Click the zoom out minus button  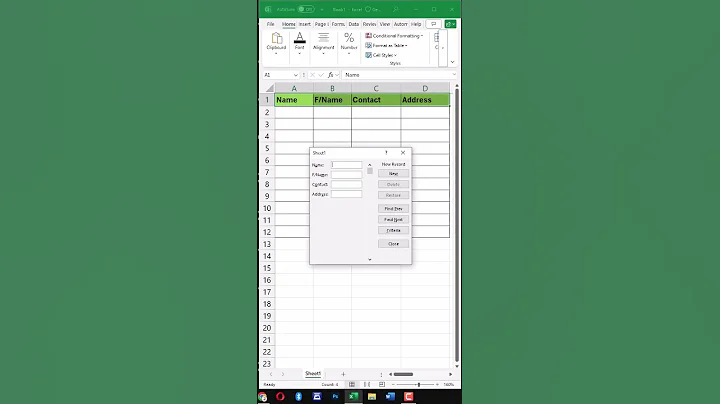click(x=393, y=384)
